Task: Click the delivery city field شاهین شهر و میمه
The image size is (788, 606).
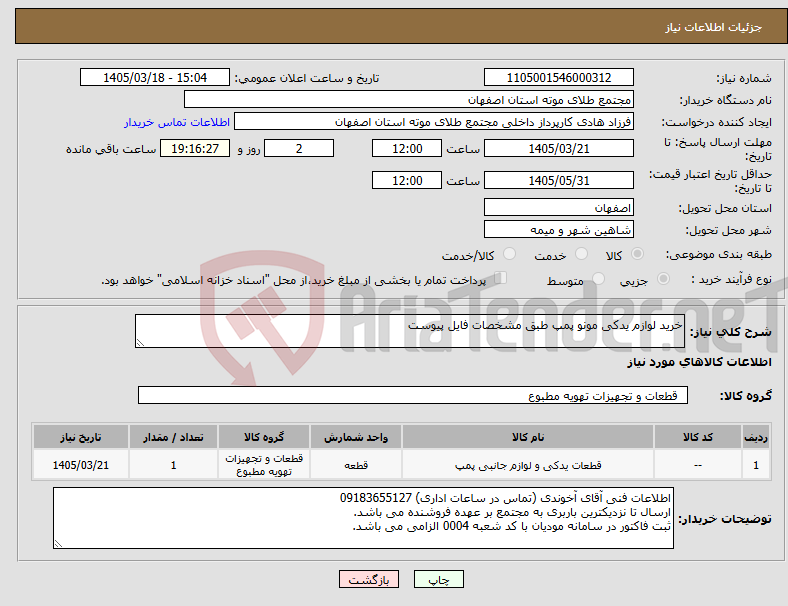Action: click(x=558, y=229)
